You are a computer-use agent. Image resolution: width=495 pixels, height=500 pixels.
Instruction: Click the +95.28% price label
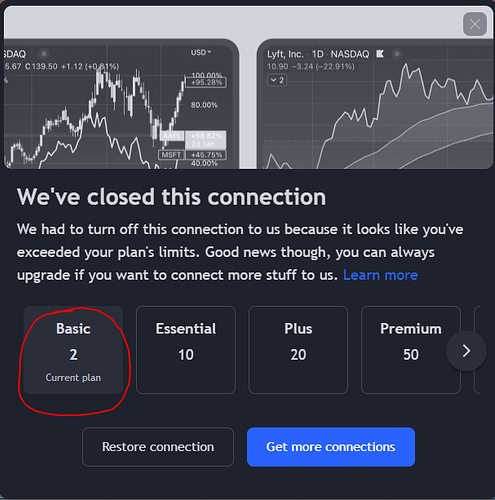[x=206, y=82]
